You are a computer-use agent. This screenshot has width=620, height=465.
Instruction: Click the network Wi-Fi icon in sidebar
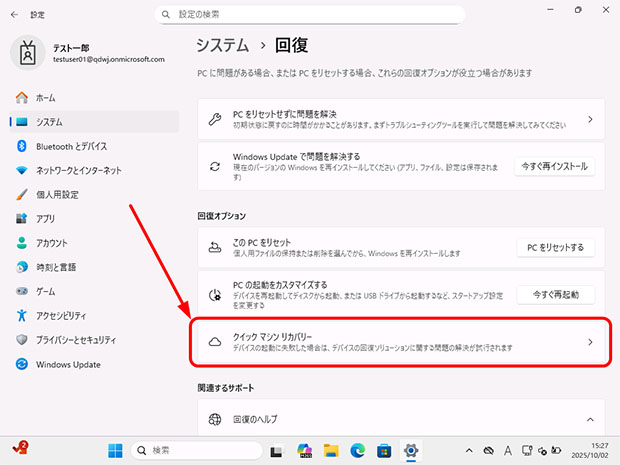pyautogui.click(x=22, y=170)
